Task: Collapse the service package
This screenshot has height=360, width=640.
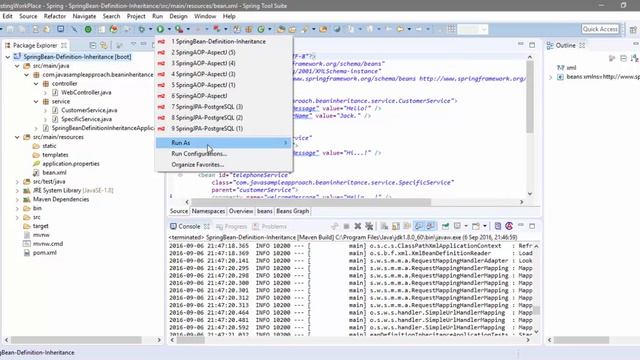Action: pyautogui.click(x=36, y=102)
